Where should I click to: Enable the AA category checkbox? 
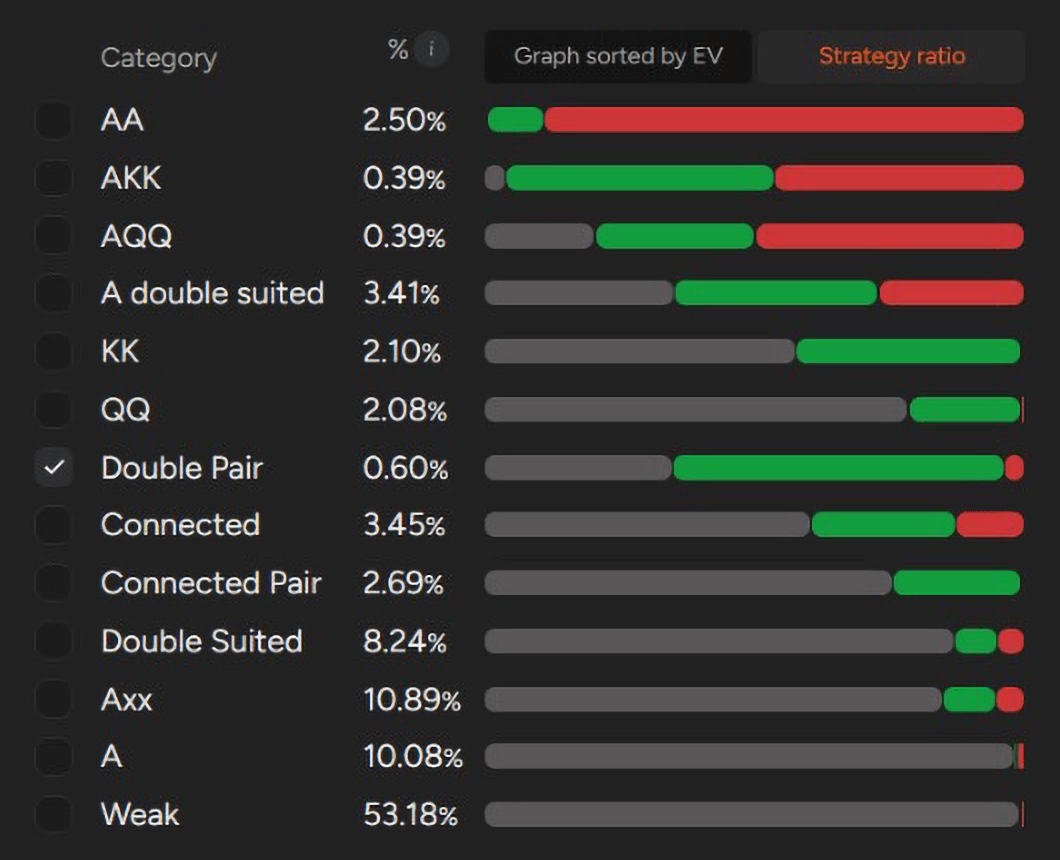53,121
